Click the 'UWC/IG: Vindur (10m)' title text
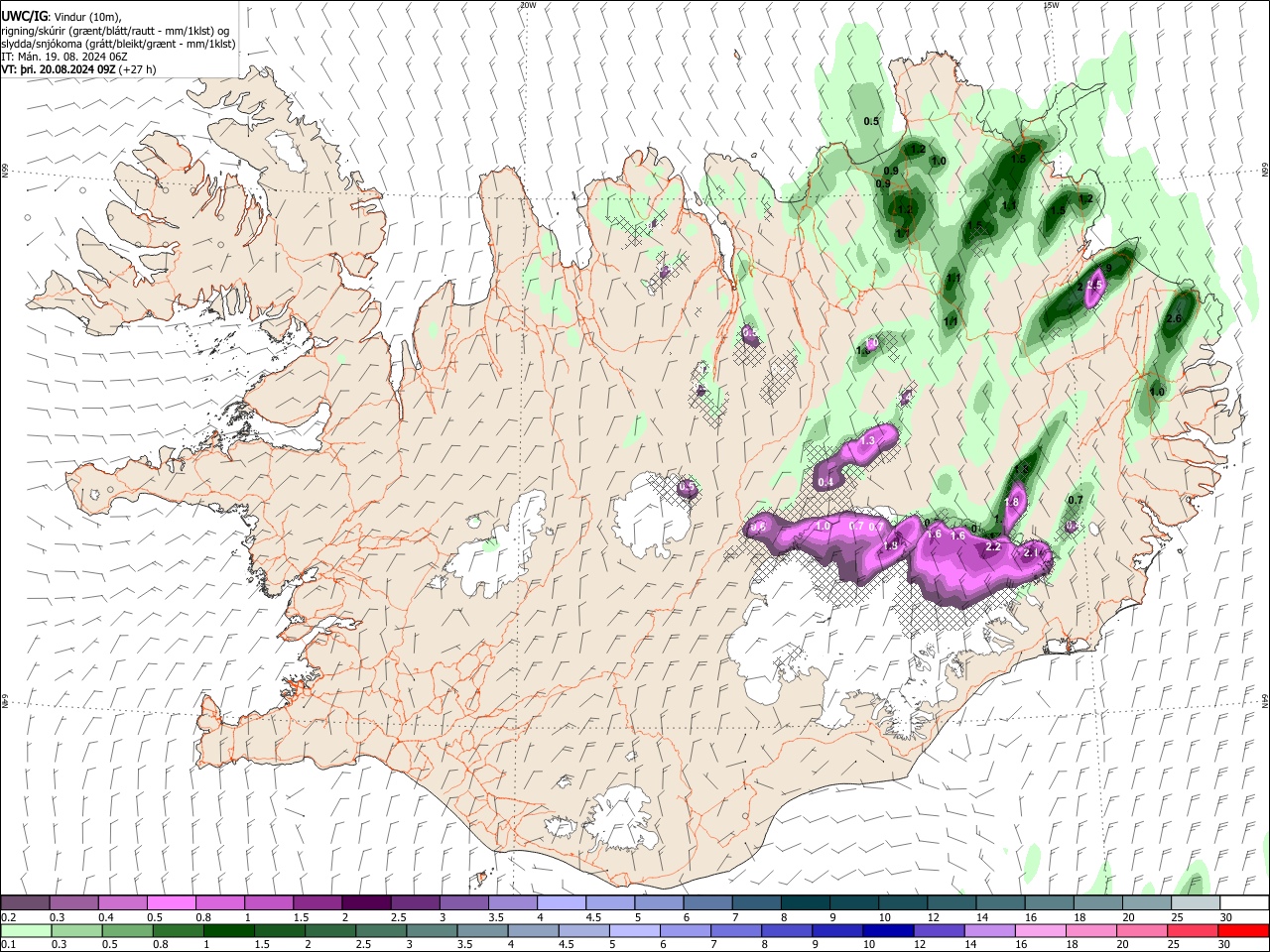Image resolution: width=1270 pixels, height=952 pixels. [x=63, y=17]
